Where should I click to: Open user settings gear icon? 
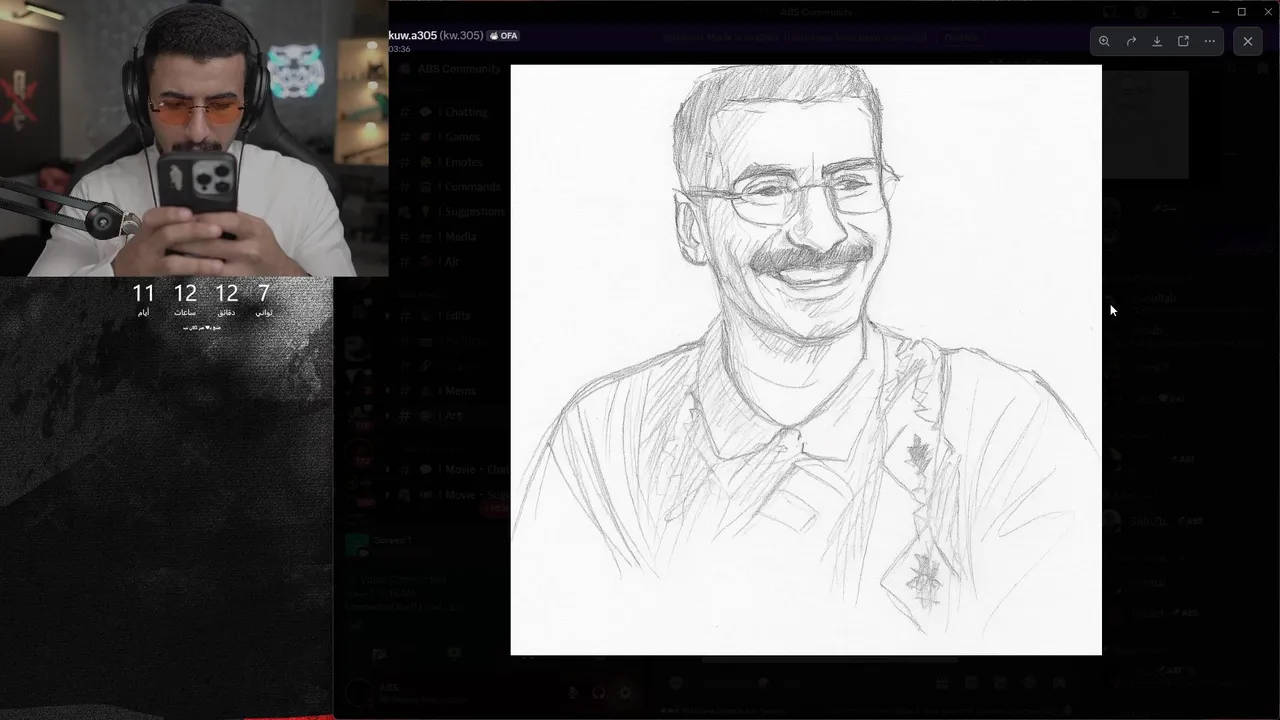625,692
